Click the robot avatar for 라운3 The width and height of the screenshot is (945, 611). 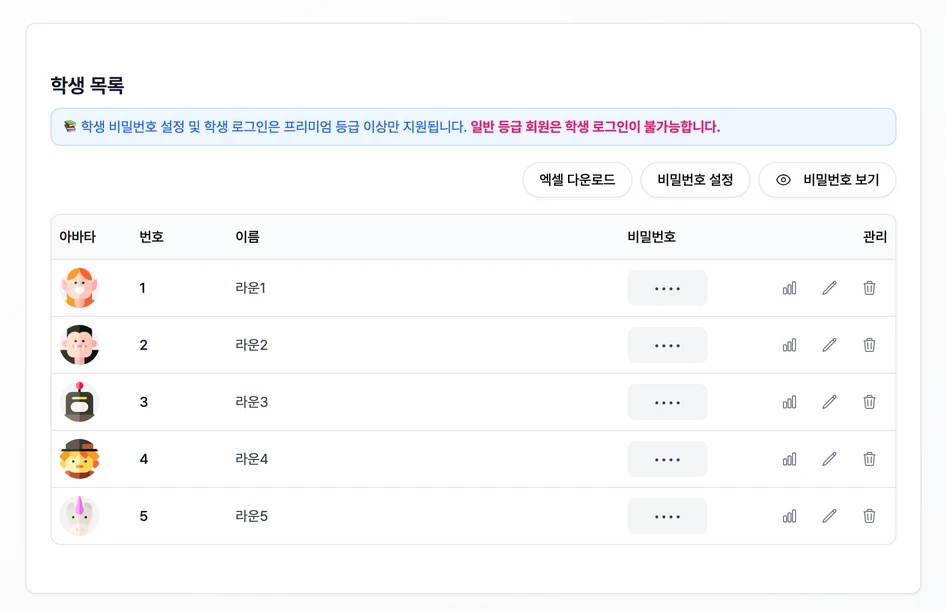pyautogui.click(x=79, y=402)
